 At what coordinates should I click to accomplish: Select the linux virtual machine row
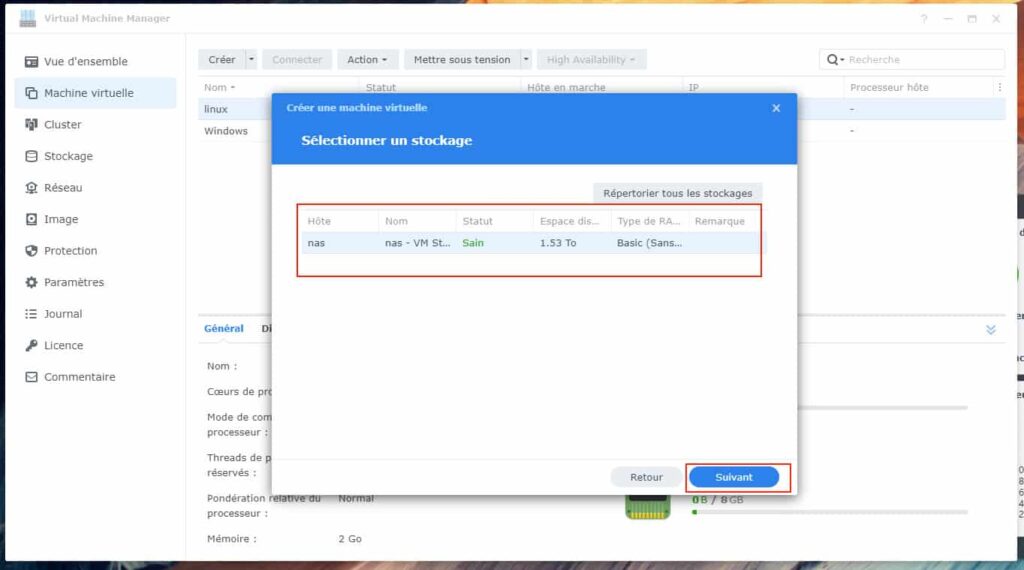coord(235,109)
